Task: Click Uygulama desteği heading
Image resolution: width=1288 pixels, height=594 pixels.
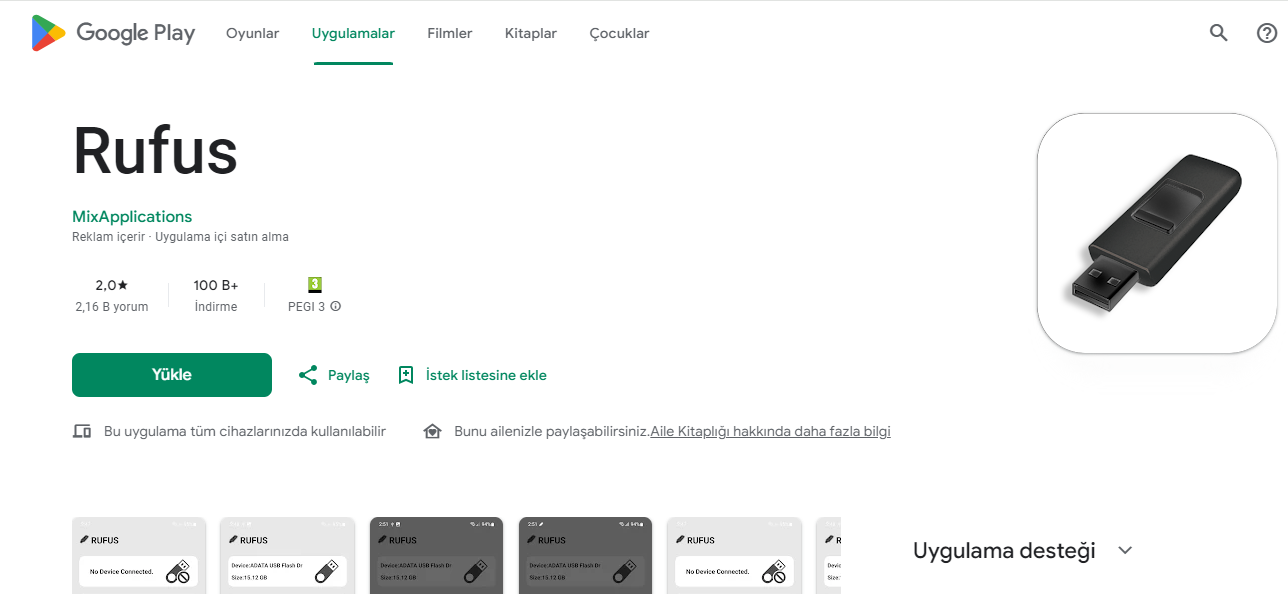Action: (1004, 550)
